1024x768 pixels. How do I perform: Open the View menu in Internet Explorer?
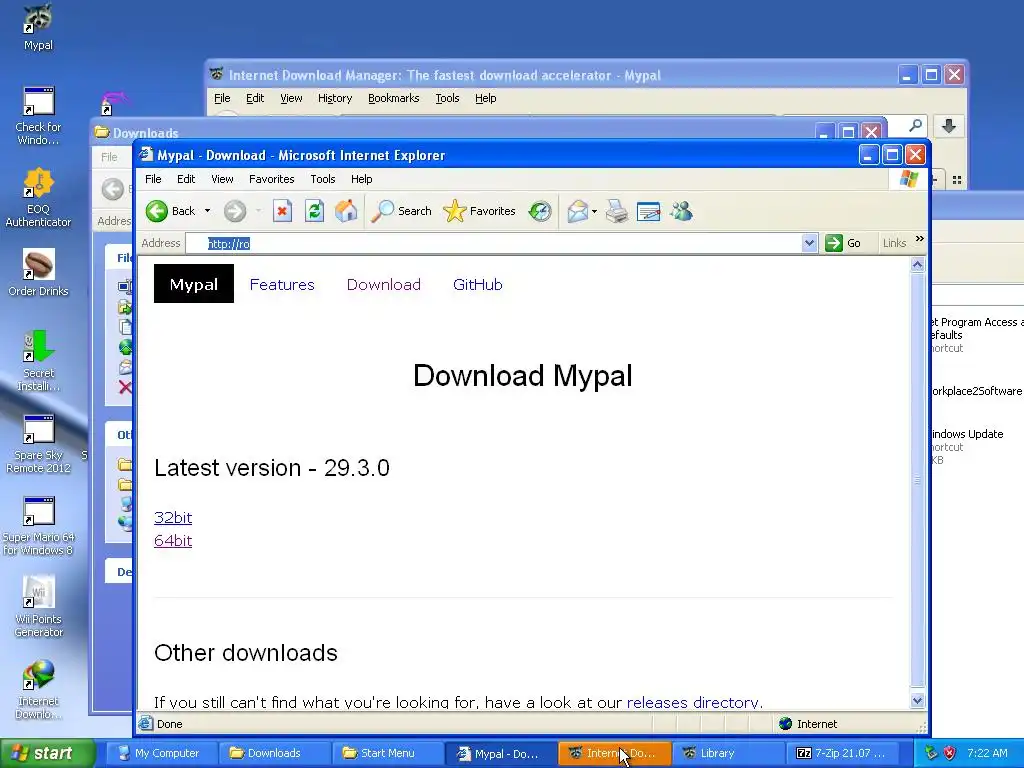pos(222,179)
